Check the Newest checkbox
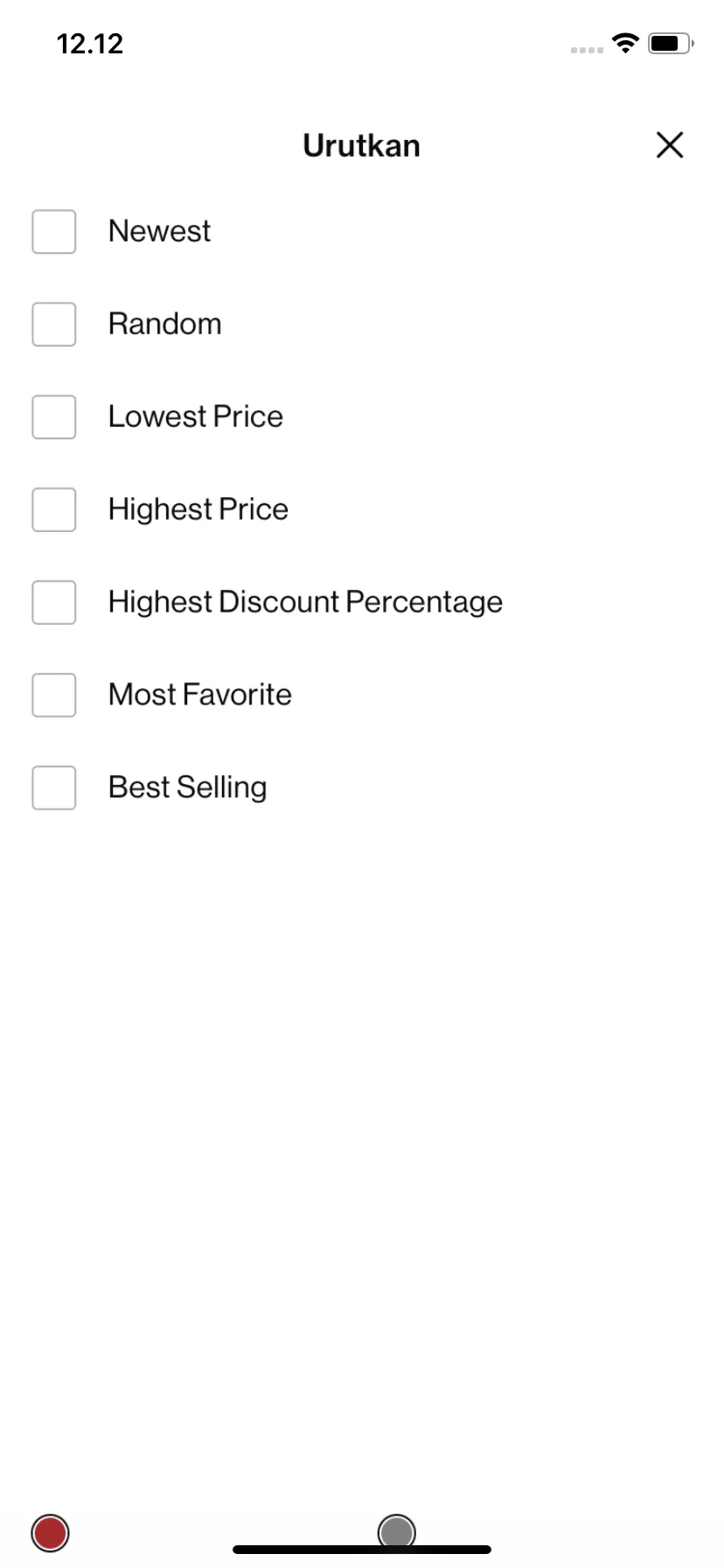The width and height of the screenshot is (724, 1568). (x=54, y=232)
